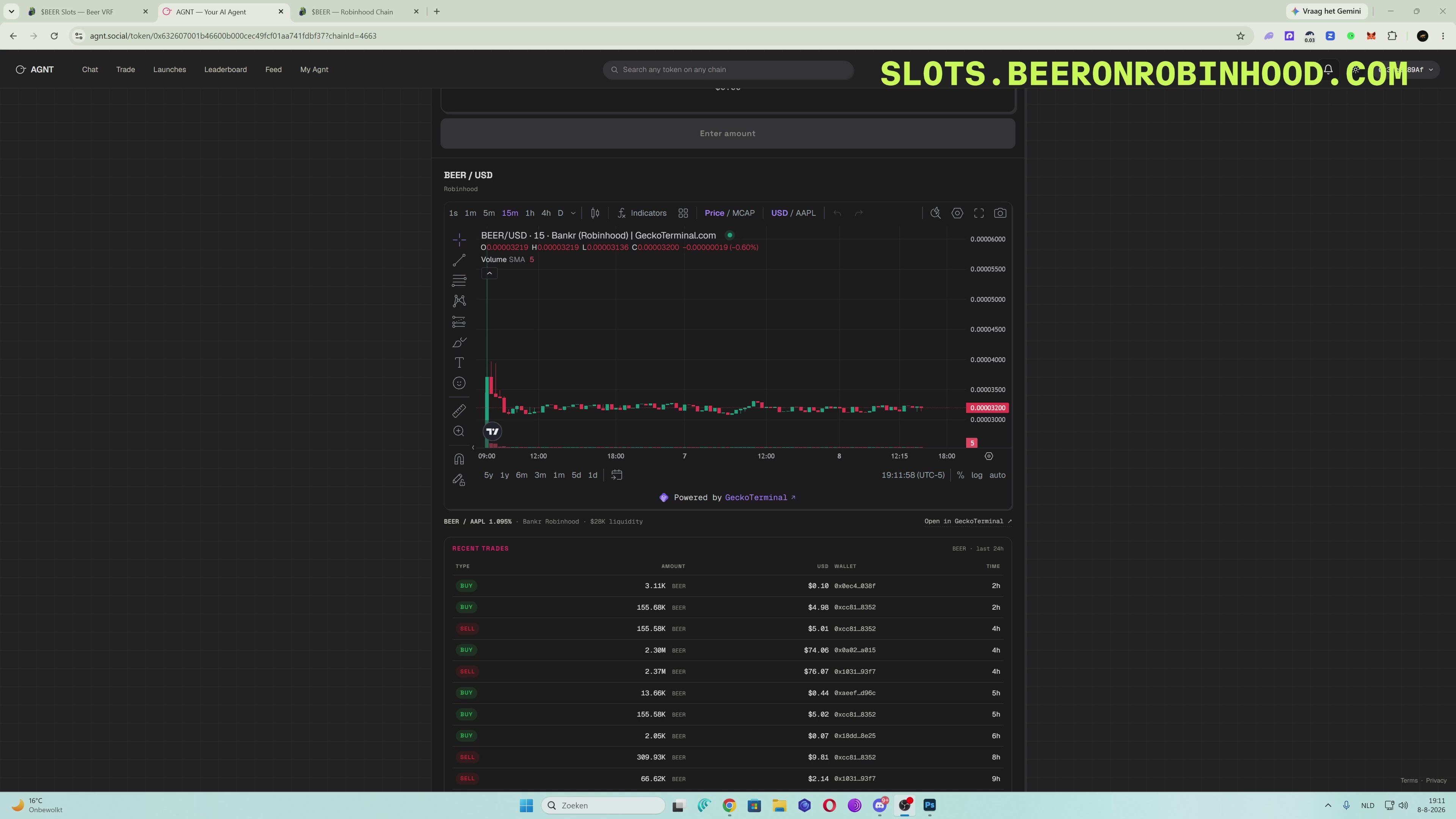This screenshot has height=819, width=1456.
Task: Select the patterns drawing tool
Action: [x=459, y=301]
